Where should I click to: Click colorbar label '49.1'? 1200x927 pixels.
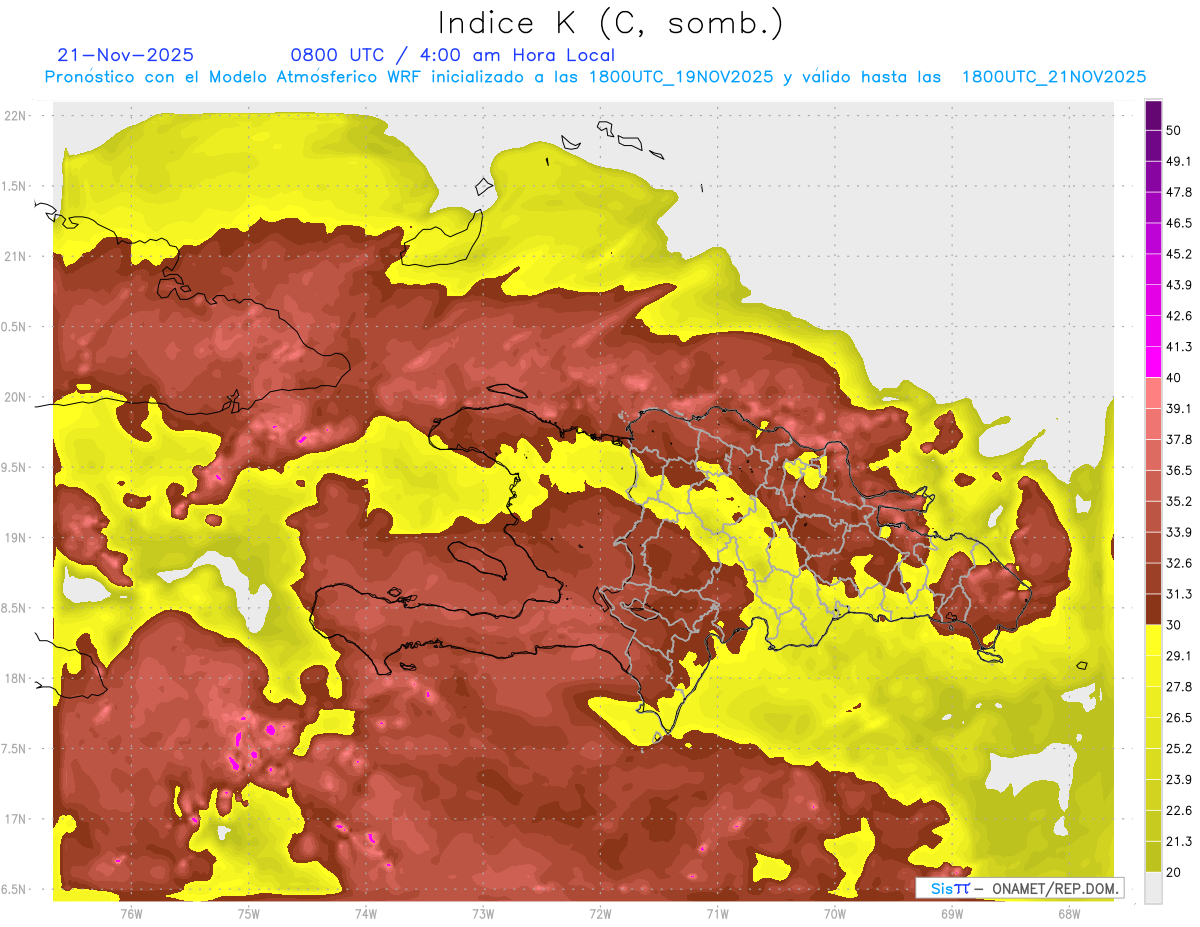click(x=1178, y=161)
